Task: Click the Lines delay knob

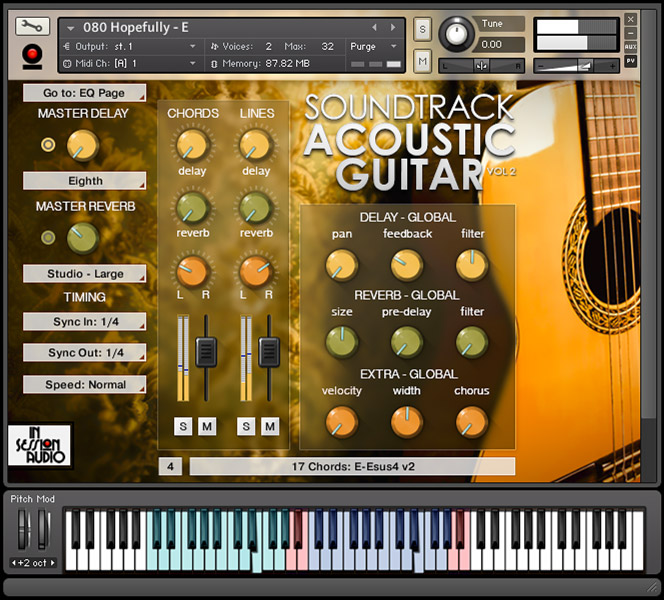Action: [x=256, y=145]
